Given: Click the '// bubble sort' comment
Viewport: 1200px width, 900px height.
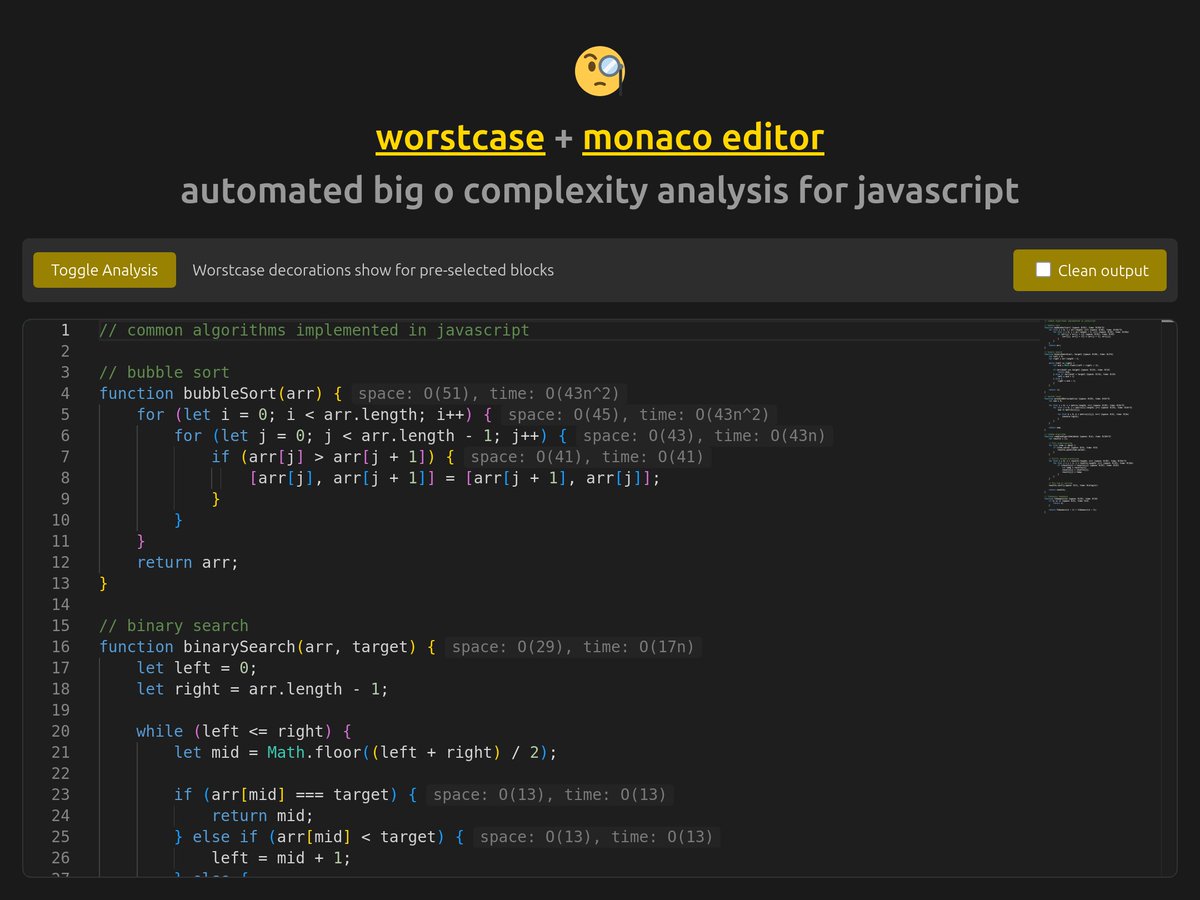Looking at the screenshot, I should [x=164, y=372].
